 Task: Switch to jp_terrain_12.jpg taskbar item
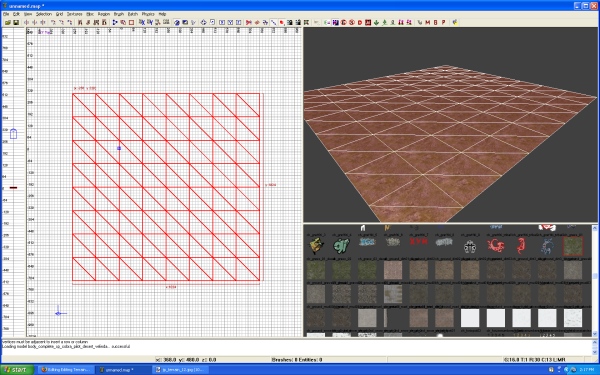181,370
